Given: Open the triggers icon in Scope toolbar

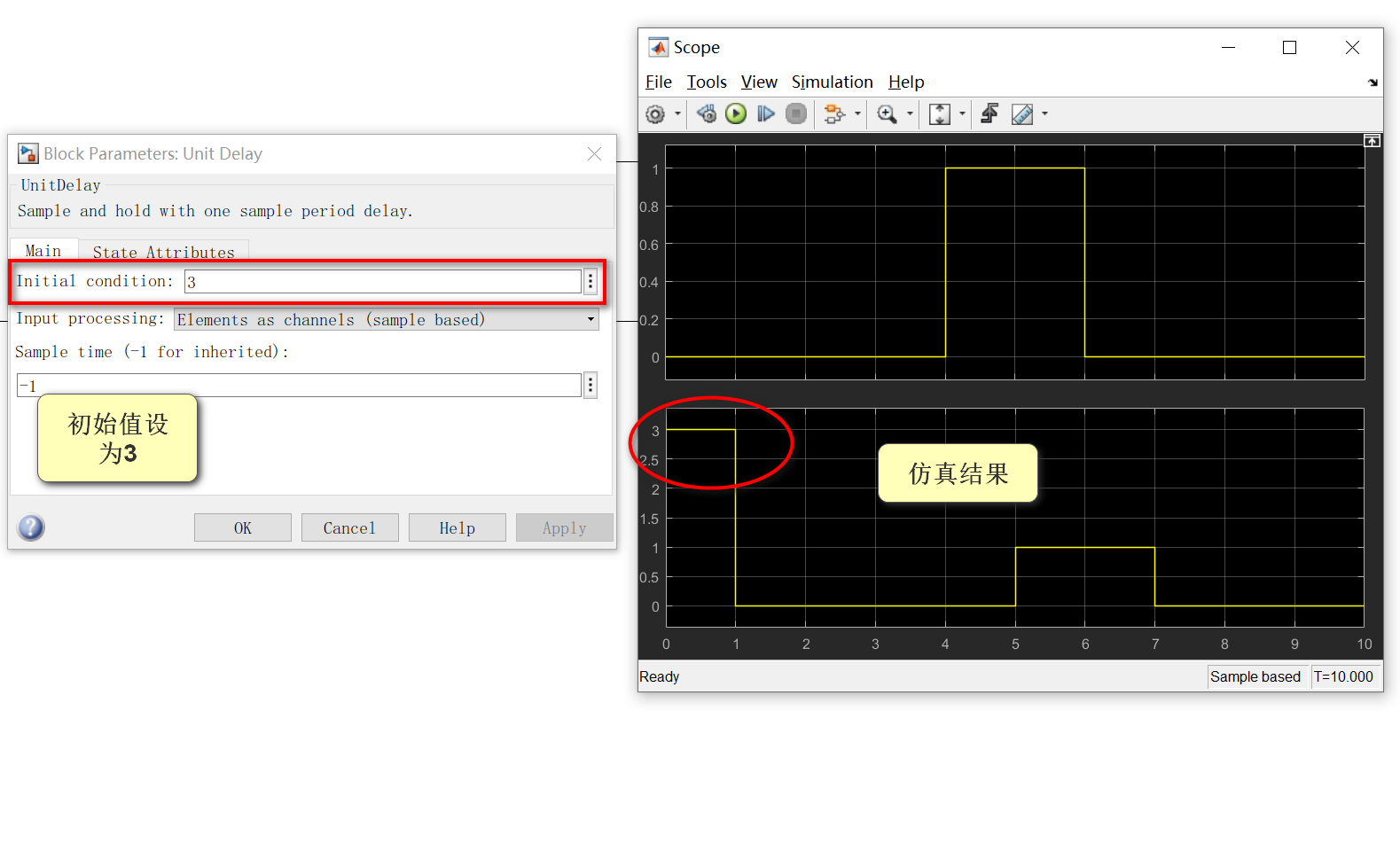Looking at the screenshot, I should click(x=990, y=113).
